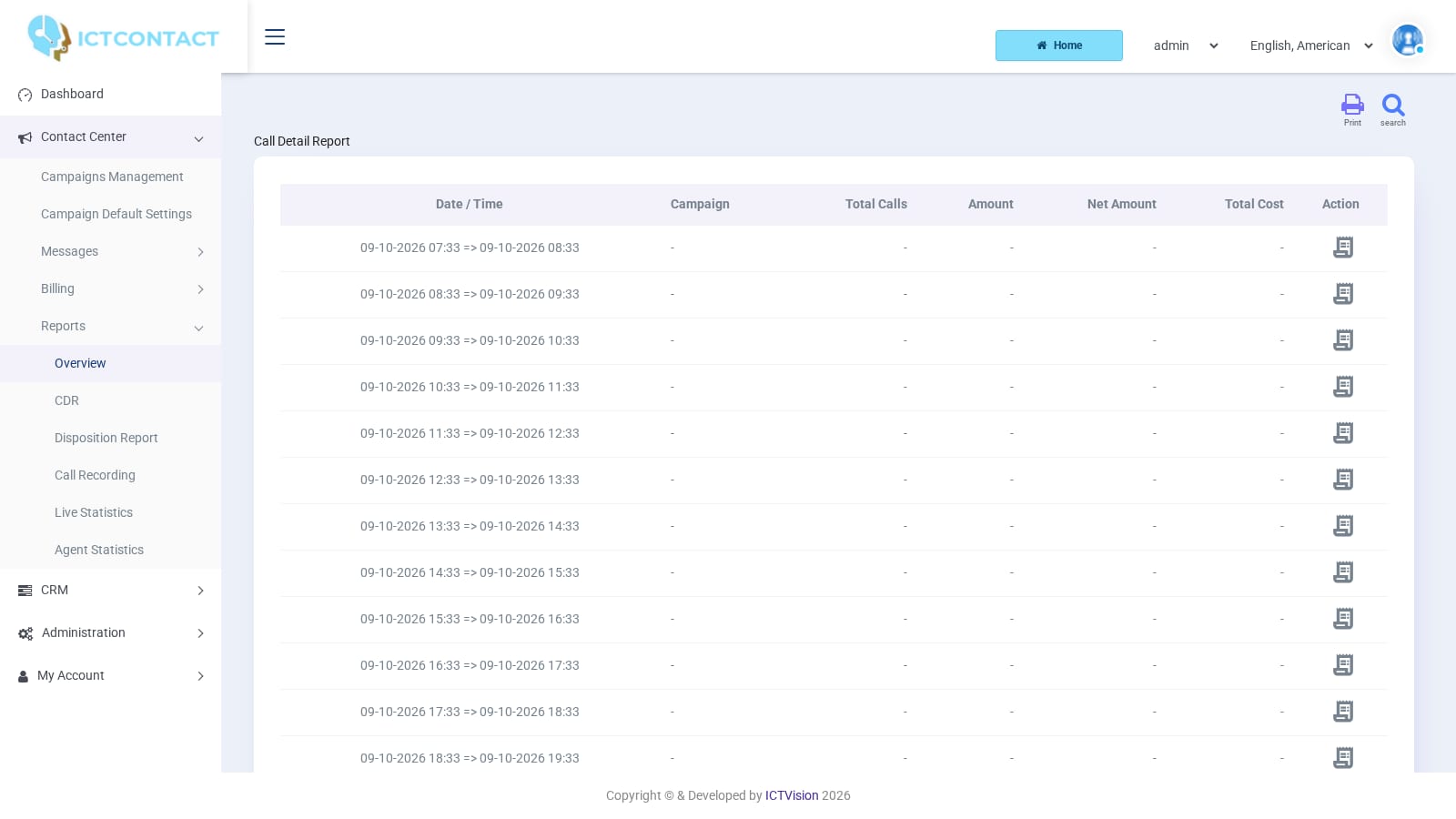View report details for 15:33 => 16:33 row
The height and width of the screenshot is (819, 1456).
pyautogui.click(x=1343, y=619)
